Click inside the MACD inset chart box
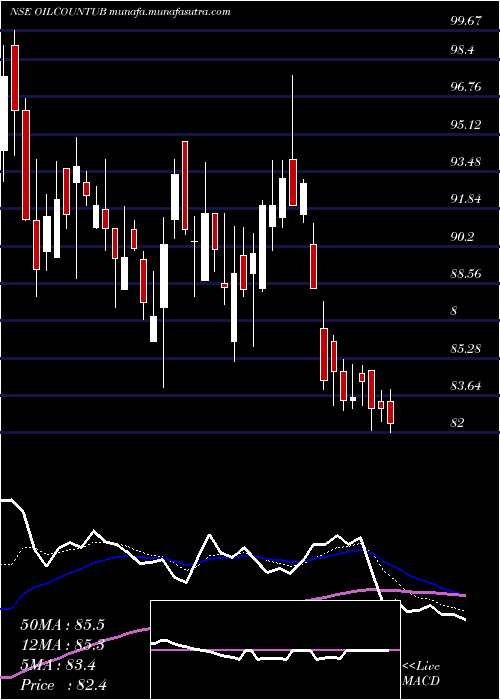500x700 pixels. 275,650
